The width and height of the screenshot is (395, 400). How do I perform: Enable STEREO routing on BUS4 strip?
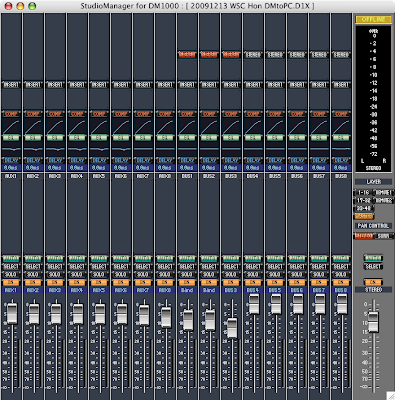[x=253, y=55]
